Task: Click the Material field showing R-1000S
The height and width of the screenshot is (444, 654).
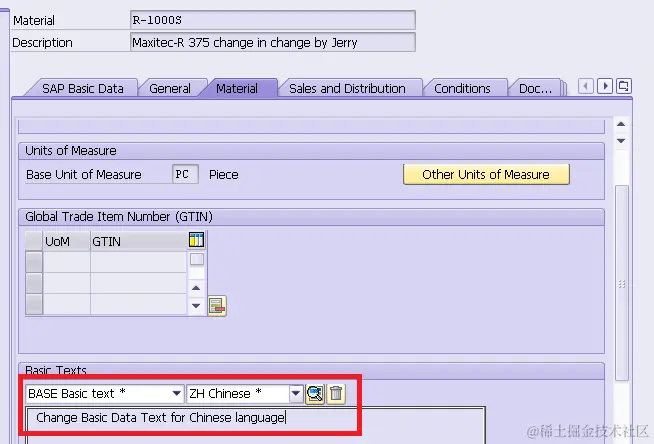Action: (273, 20)
